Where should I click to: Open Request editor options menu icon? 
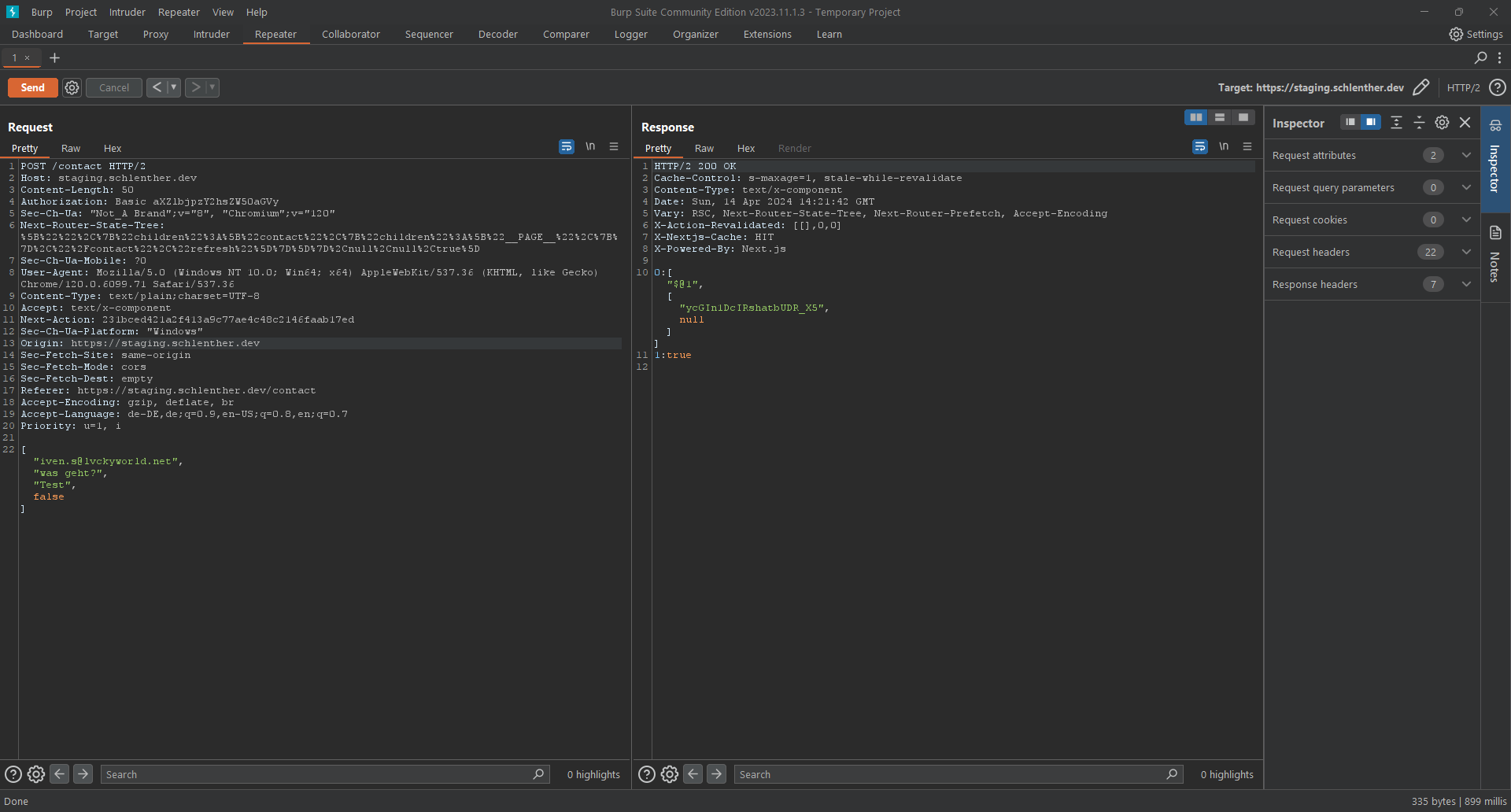click(614, 146)
